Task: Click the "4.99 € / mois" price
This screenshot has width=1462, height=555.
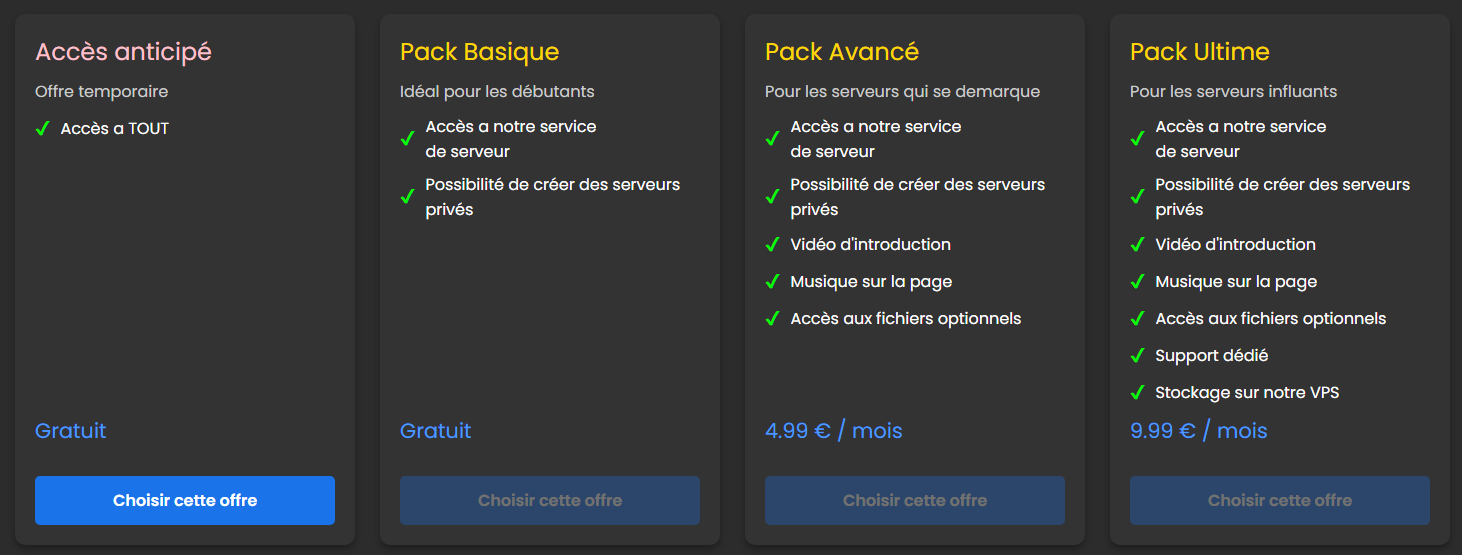Action: [x=833, y=431]
